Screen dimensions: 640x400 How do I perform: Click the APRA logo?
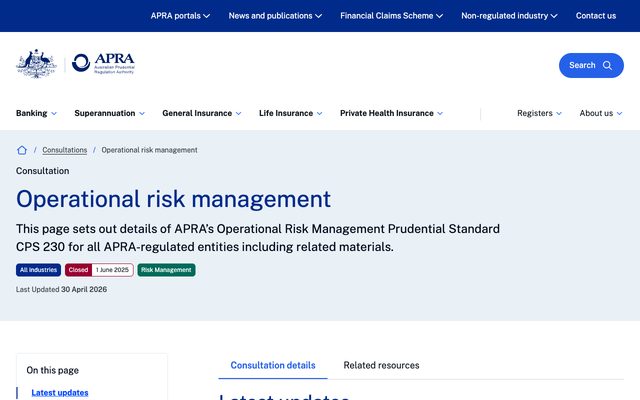tap(103, 63)
